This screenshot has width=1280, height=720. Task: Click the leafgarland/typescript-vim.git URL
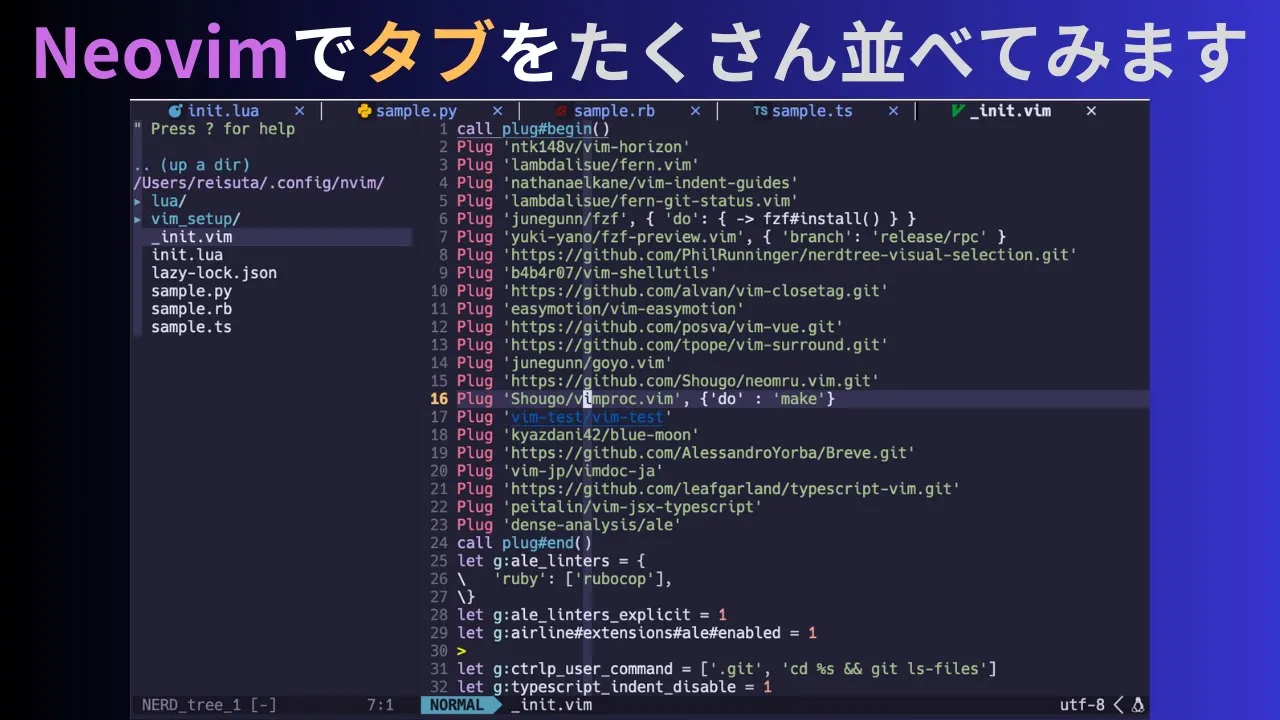[x=731, y=489]
